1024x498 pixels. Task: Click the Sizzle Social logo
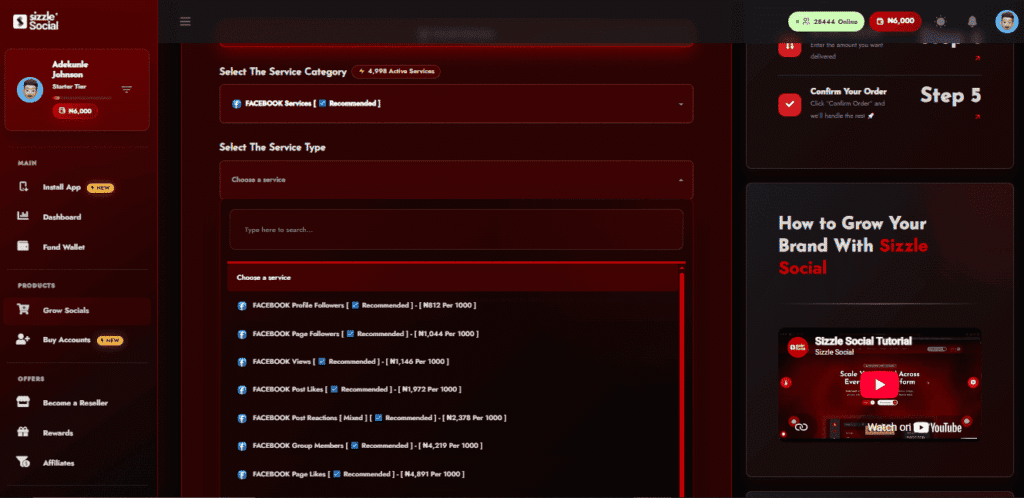point(35,21)
